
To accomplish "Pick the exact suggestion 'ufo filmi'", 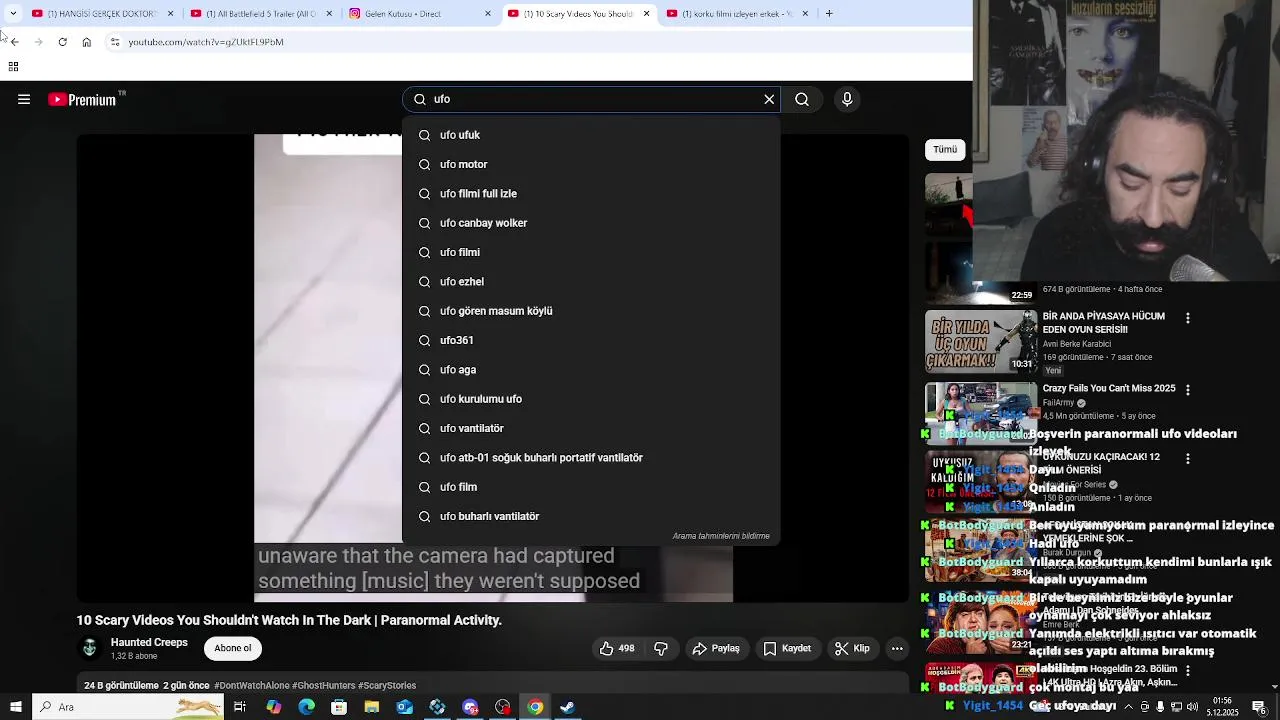I will [591, 252].
